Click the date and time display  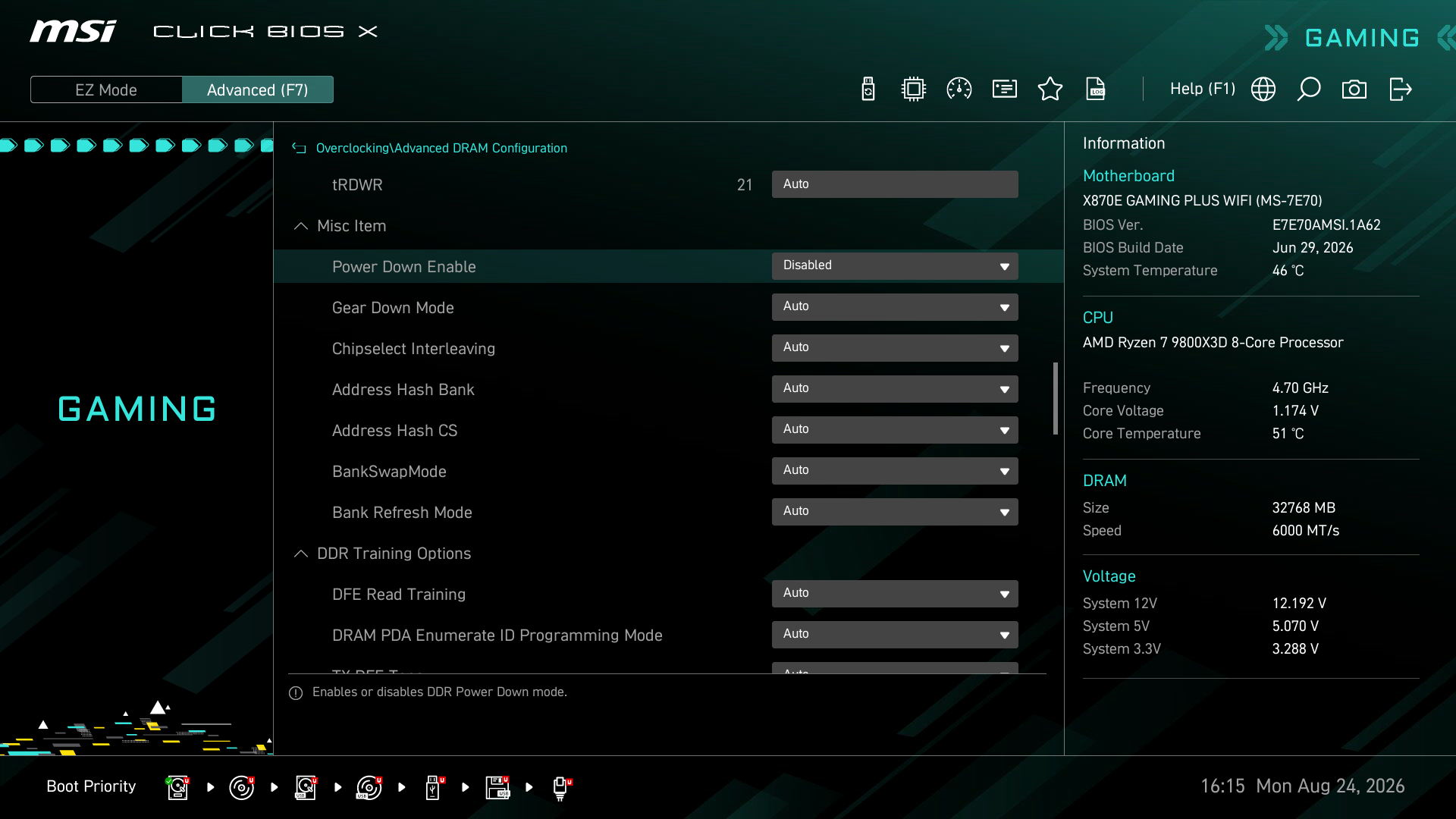tap(1302, 786)
